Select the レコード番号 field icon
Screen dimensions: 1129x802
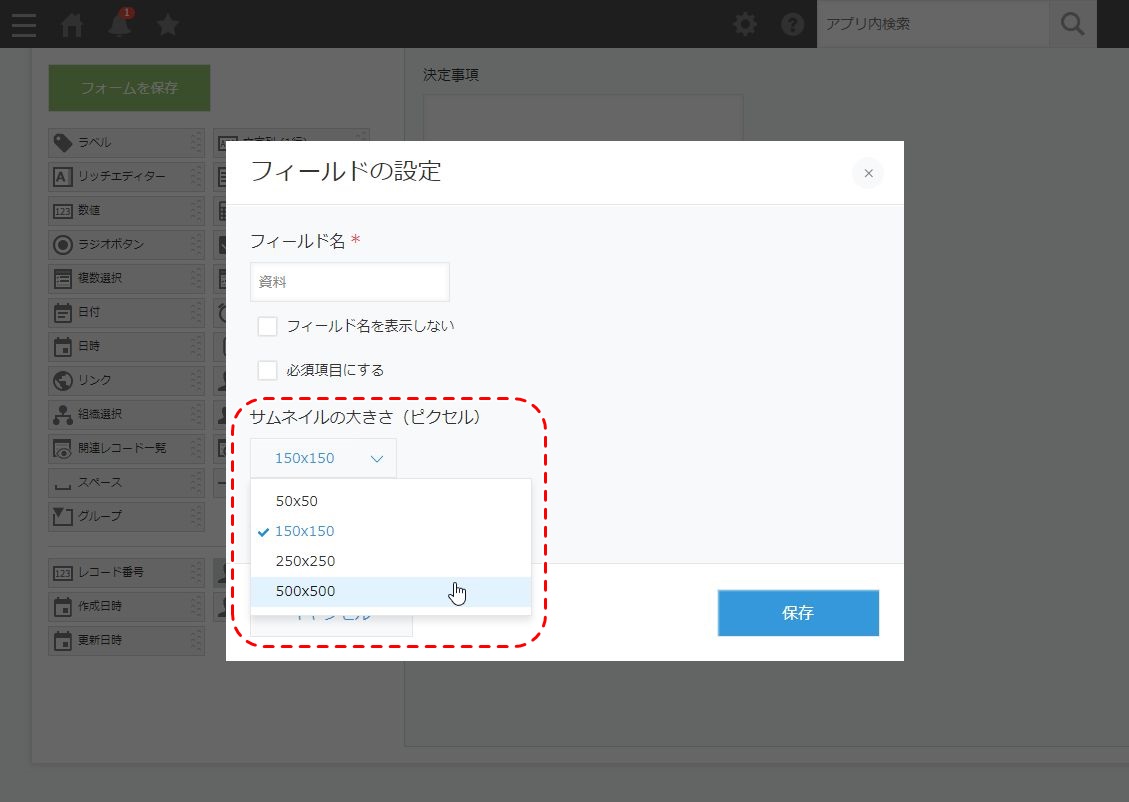coord(63,573)
